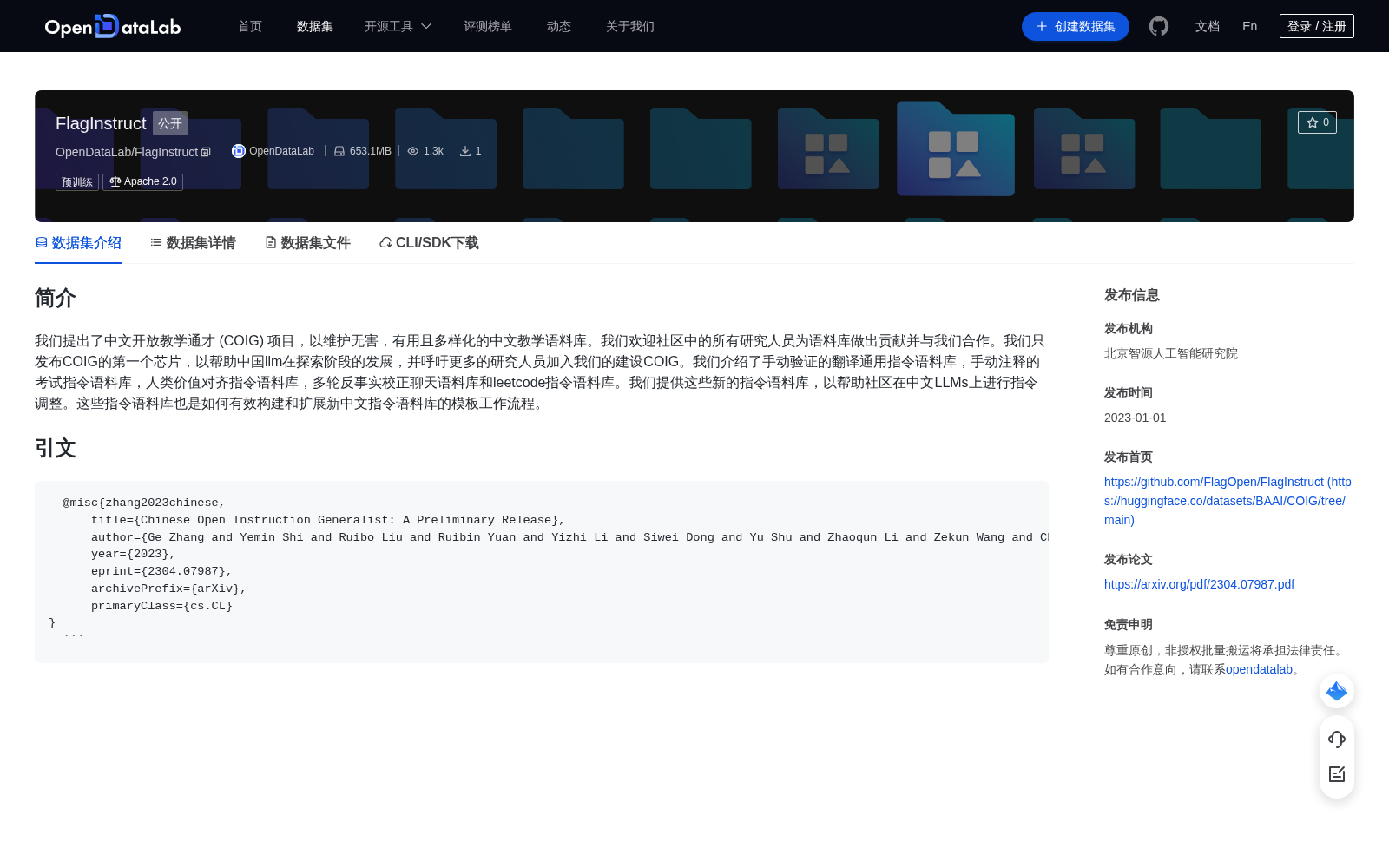Click the eye views icon
This screenshot has height=868, width=1389.
pos(413,151)
